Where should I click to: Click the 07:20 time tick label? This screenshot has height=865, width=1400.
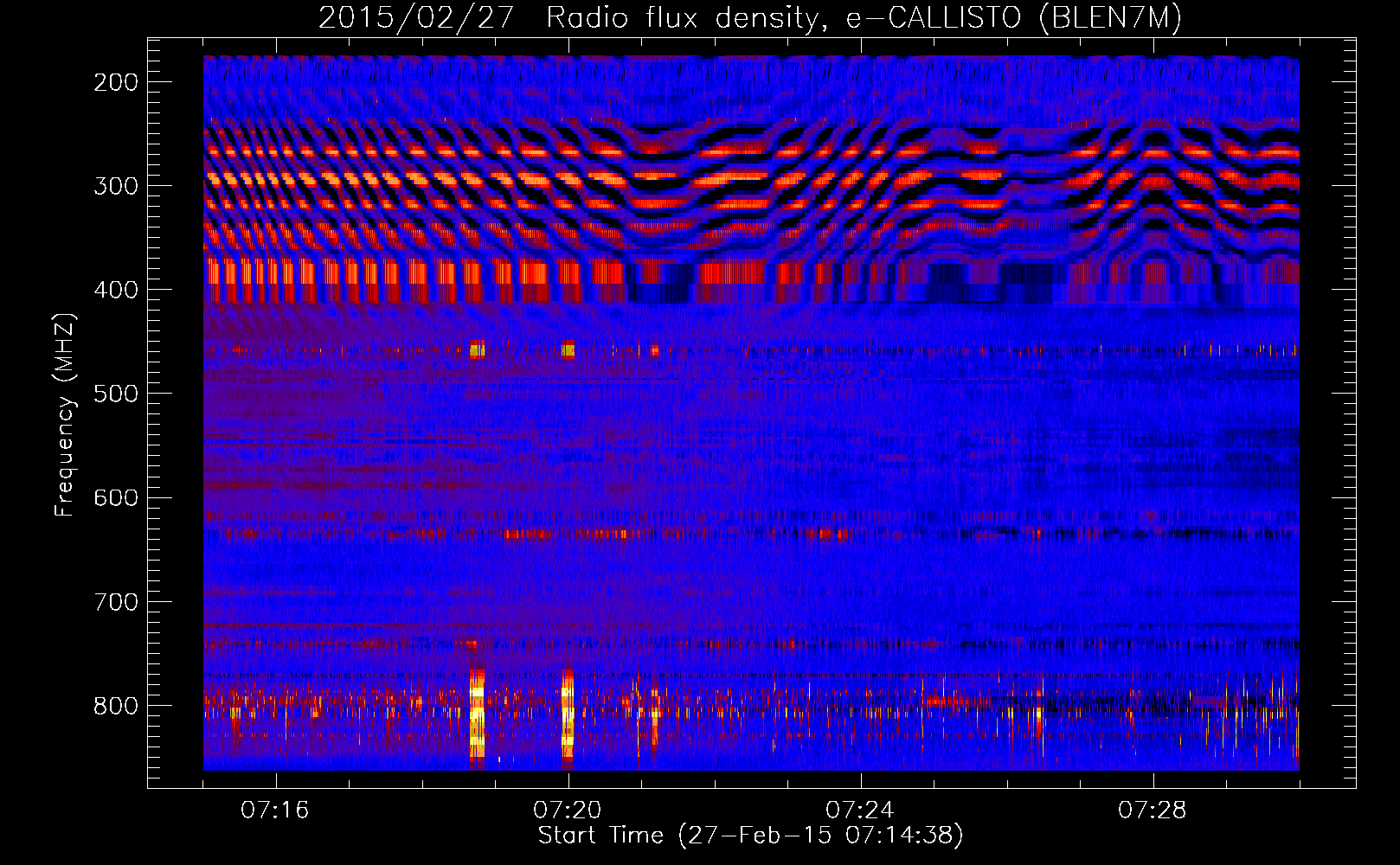point(568,811)
